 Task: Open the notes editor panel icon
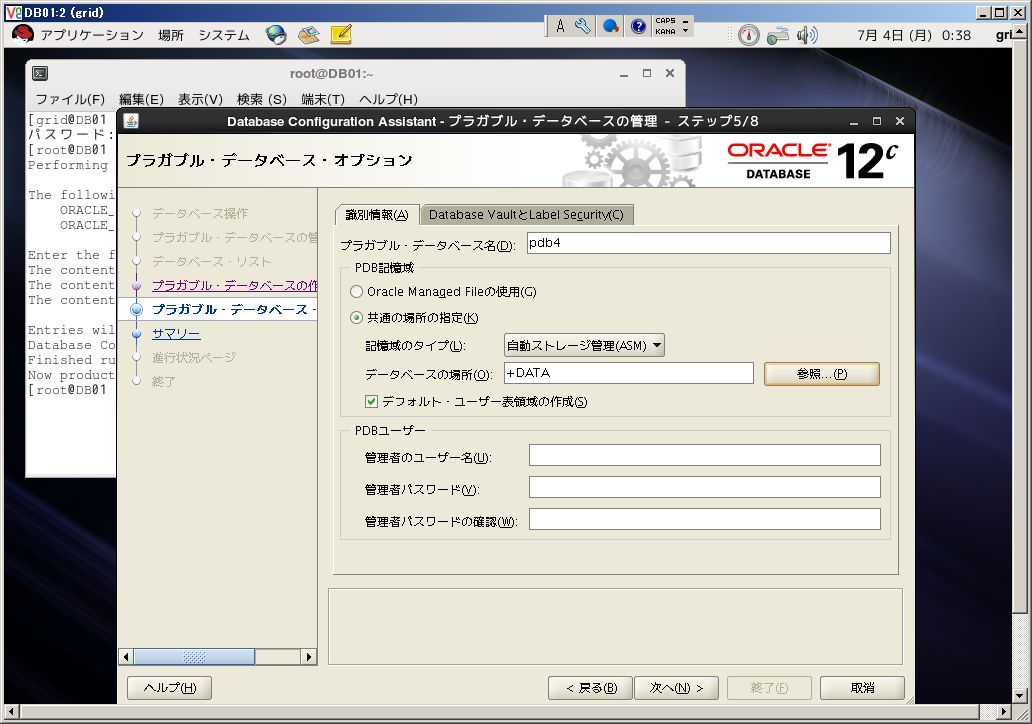(x=341, y=34)
